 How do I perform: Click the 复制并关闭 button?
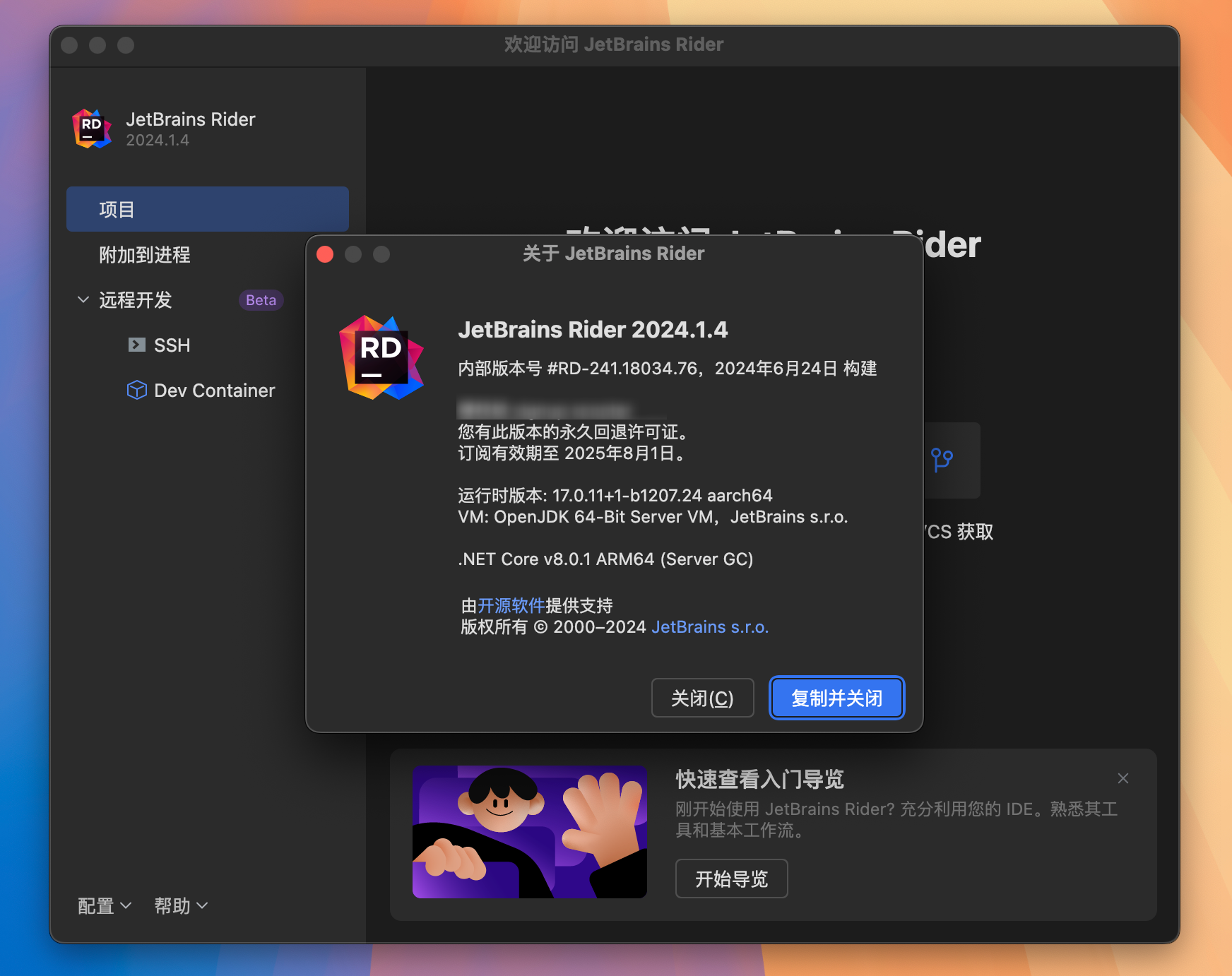(x=836, y=698)
